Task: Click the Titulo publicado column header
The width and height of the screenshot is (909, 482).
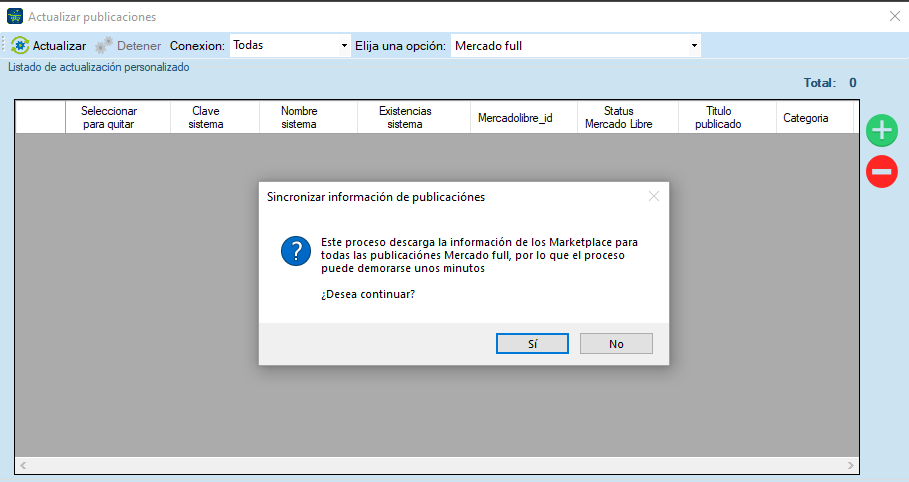Action: coord(727,117)
